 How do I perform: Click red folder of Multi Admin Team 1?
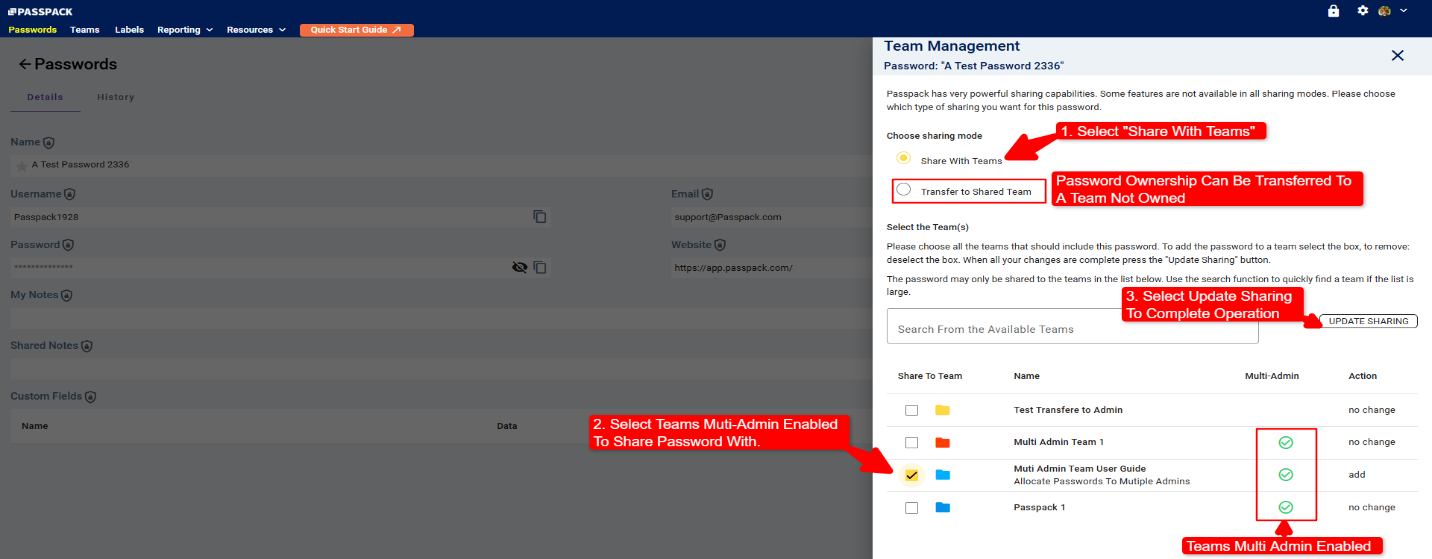pyautogui.click(x=942, y=442)
